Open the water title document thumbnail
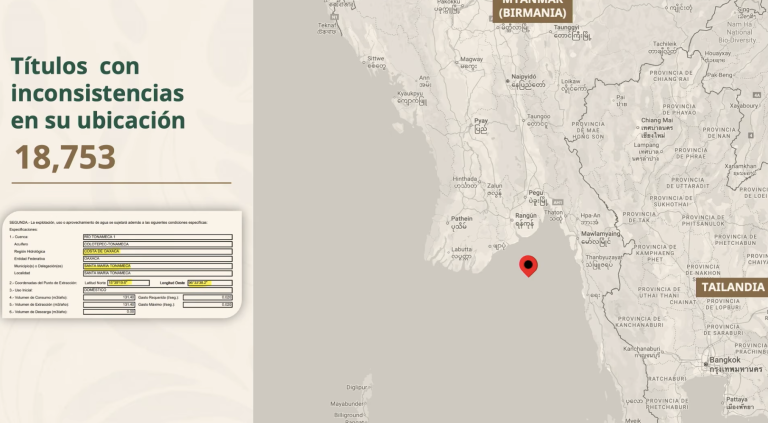 [x=122, y=264]
